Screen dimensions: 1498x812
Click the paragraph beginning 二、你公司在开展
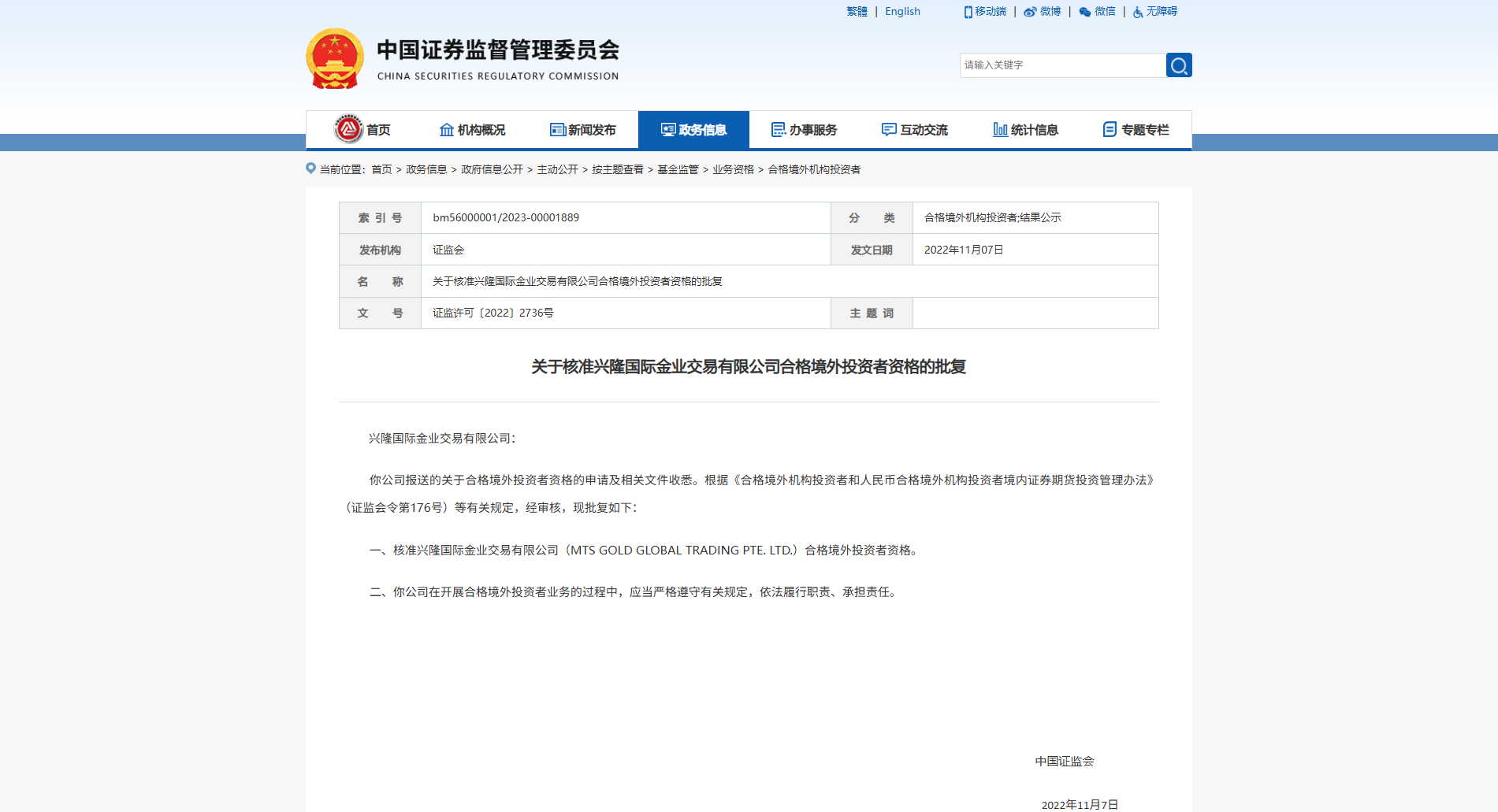pos(634,591)
